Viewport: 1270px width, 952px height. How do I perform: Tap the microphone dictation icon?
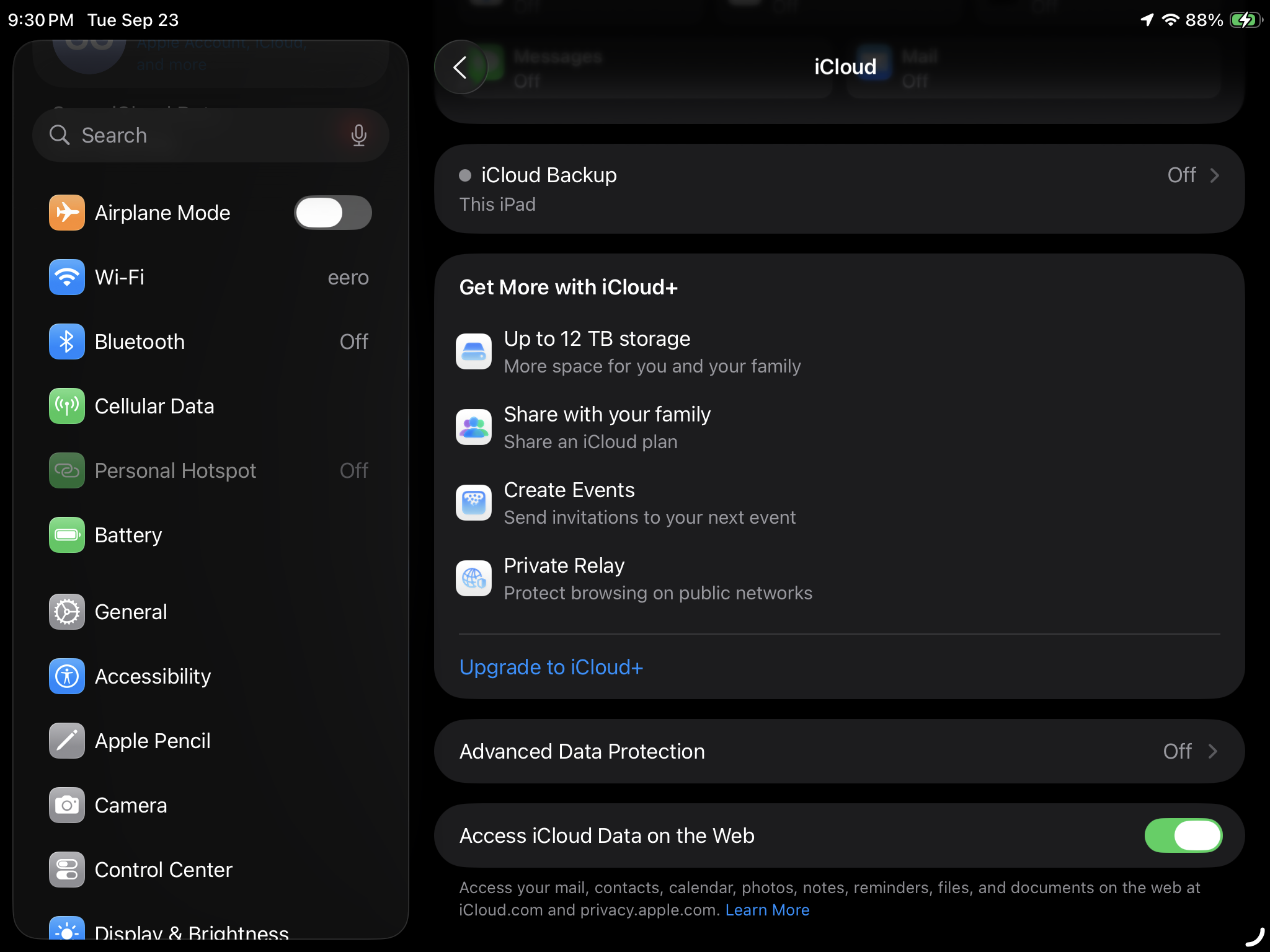coord(358,135)
